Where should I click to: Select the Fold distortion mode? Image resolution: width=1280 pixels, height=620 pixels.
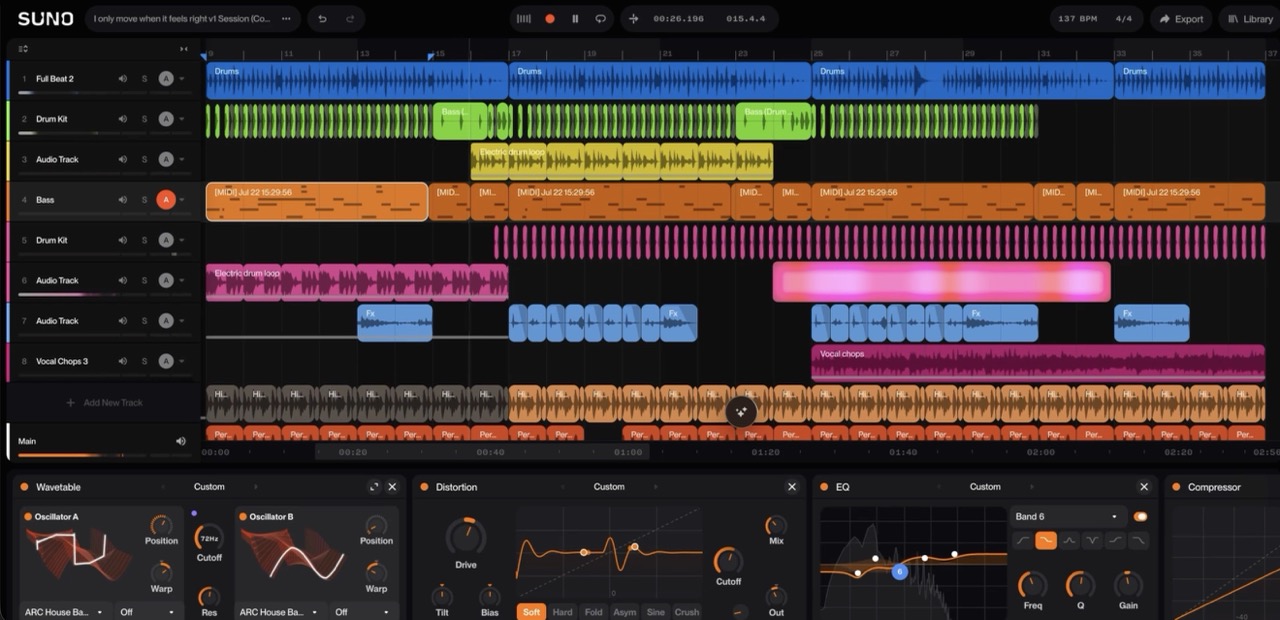point(594,612)
